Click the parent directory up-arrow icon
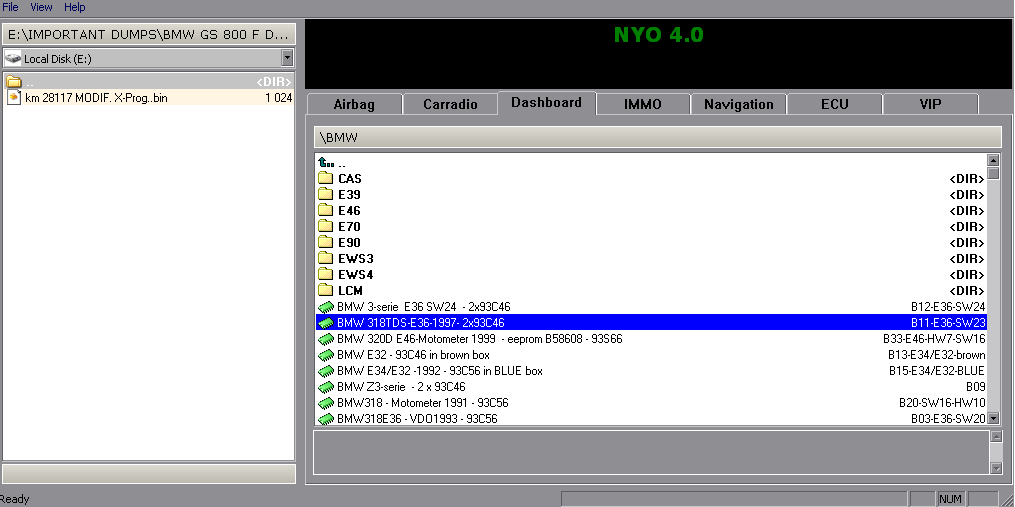 click(325, 163)
